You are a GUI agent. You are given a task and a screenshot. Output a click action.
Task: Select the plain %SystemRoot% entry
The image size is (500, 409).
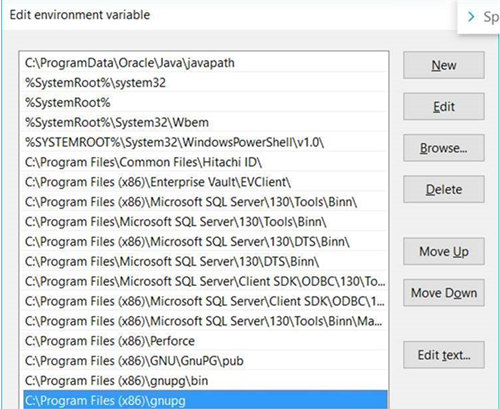205,102
